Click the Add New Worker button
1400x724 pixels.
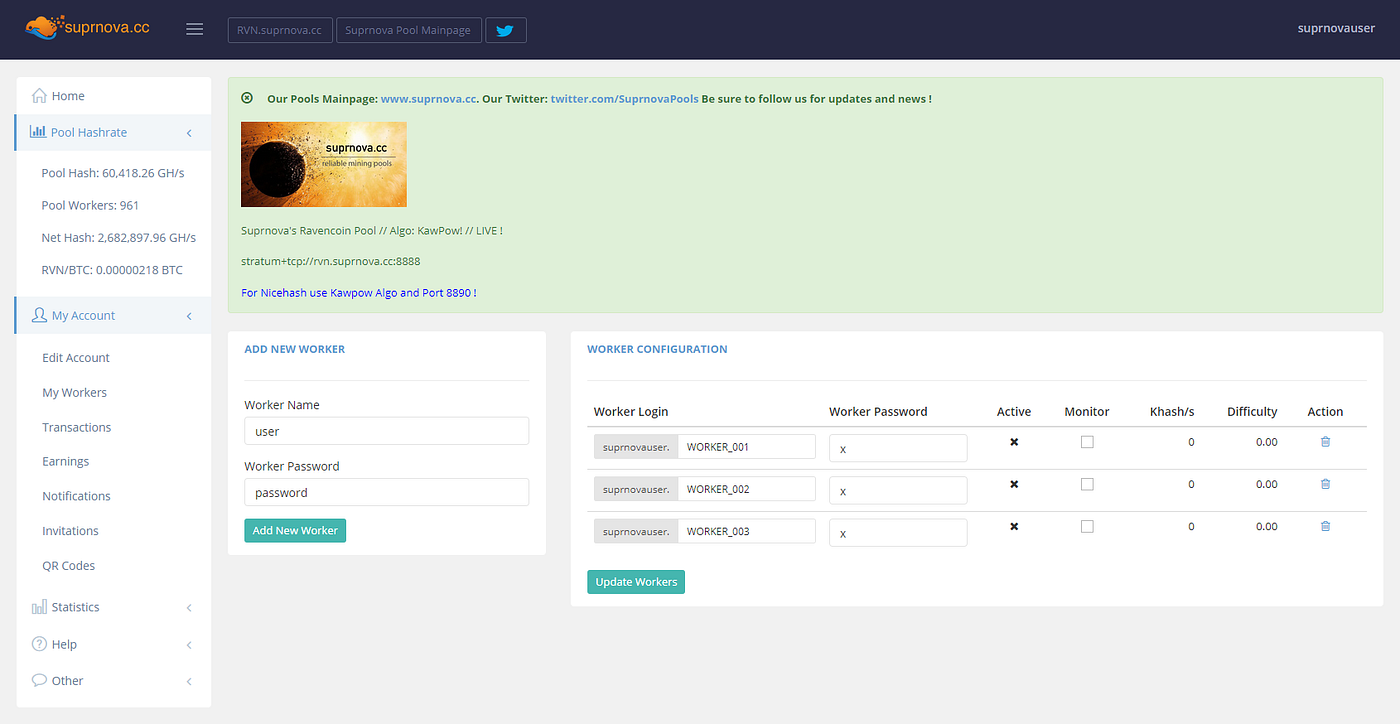(295, 530)
